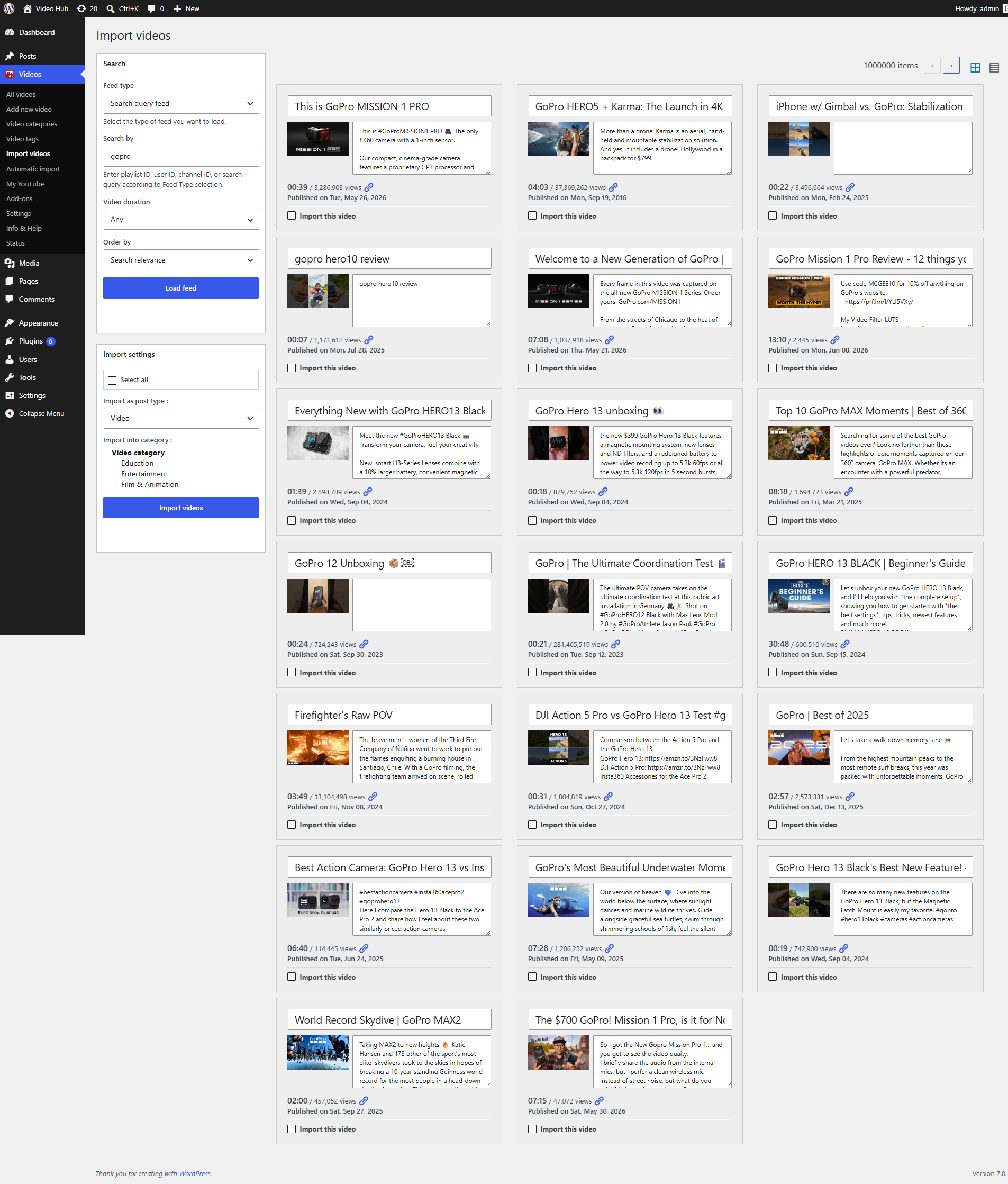The image size is (1008, 1184).
Task: Open link icon for iPhone Gimbal vs GoPro video
Action: (850, 187)
